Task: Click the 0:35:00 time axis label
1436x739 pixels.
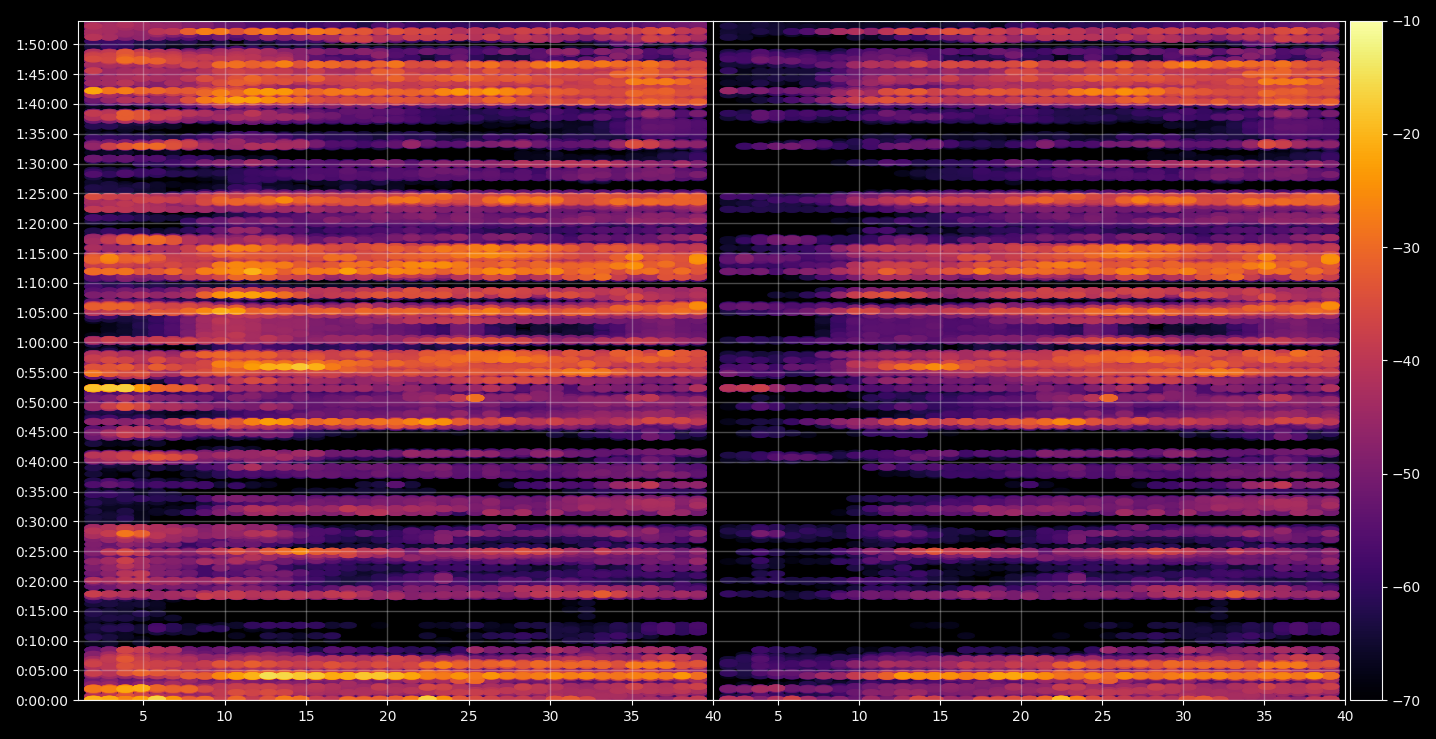Action: pos(42,492)
